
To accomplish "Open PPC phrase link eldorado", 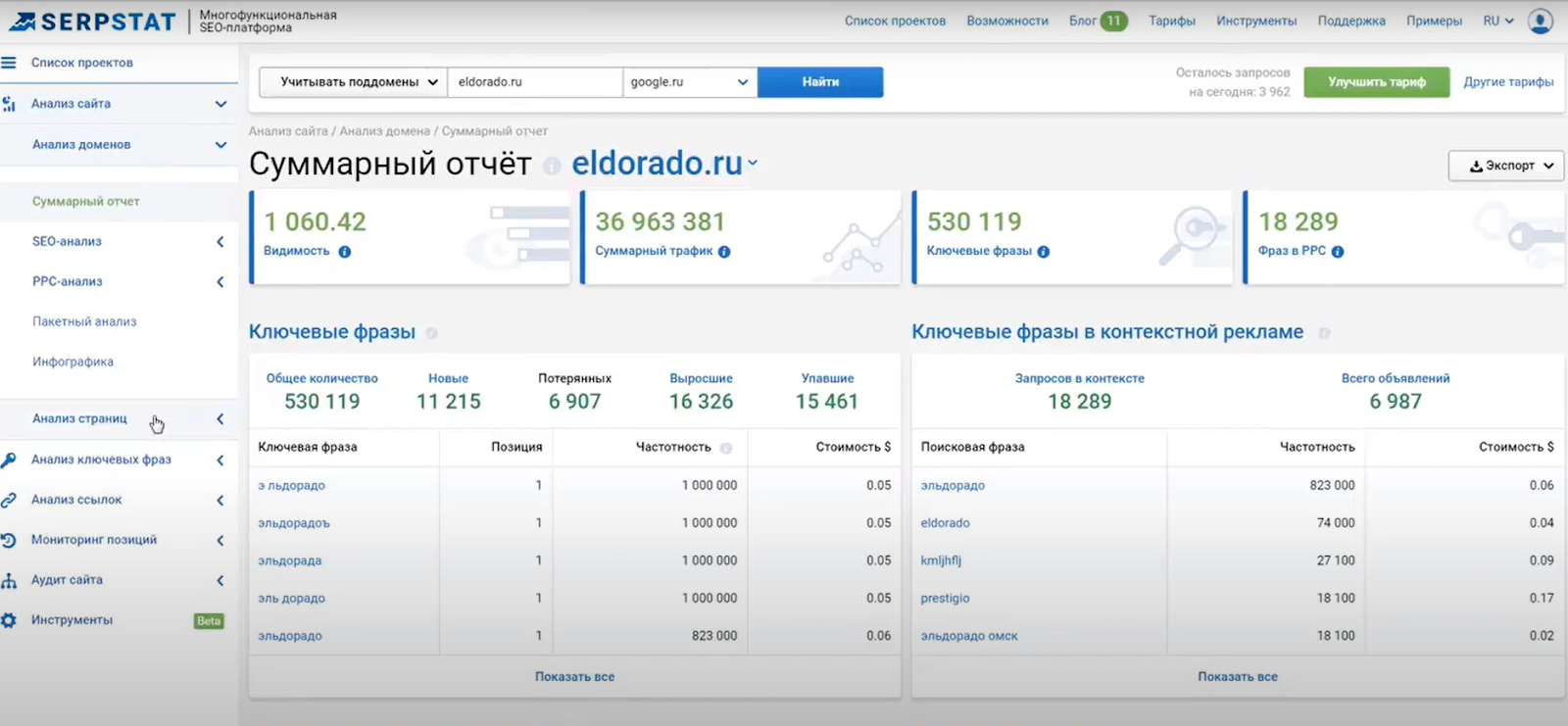I will tap(945, 523).
